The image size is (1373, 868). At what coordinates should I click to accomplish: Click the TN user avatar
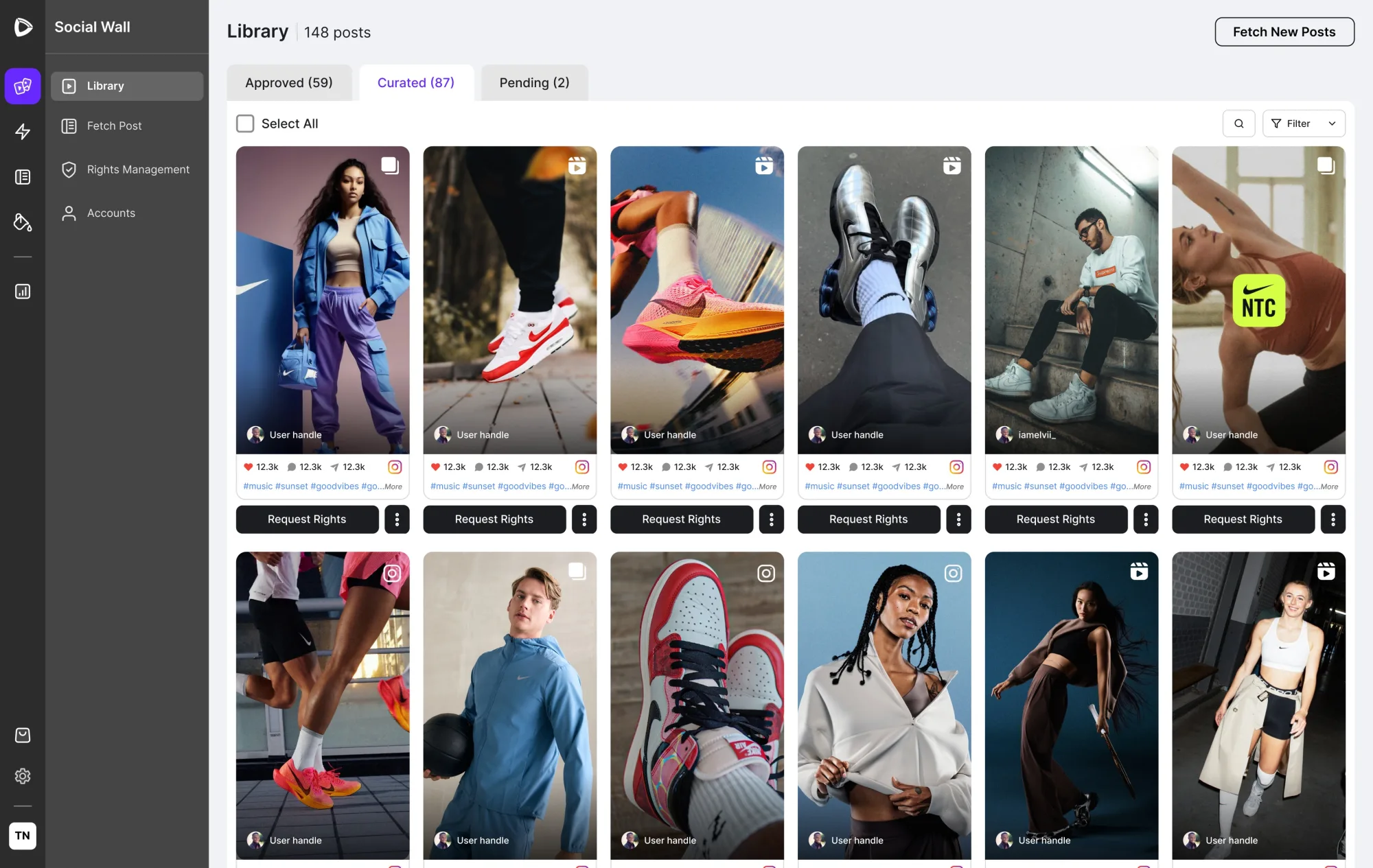pos(23,836)
